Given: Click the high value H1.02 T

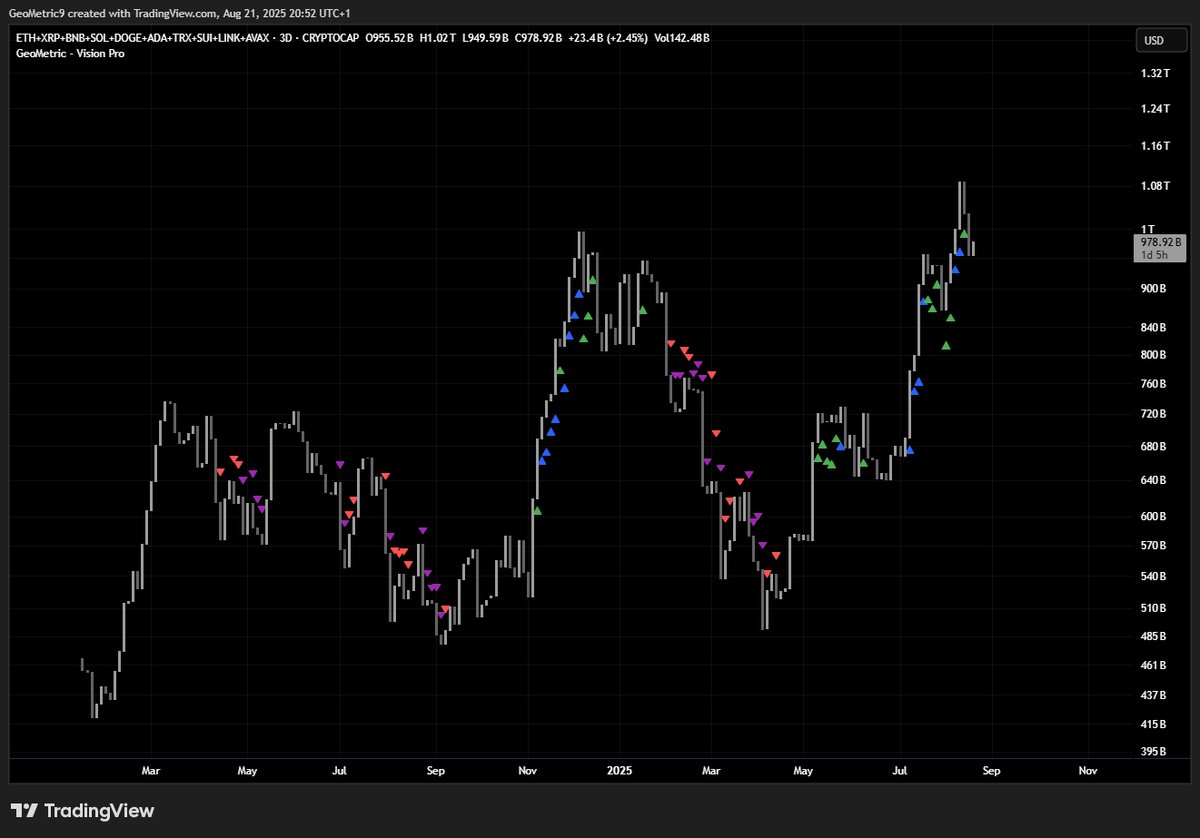Looking at the screenshot, I should click(438, 38).
